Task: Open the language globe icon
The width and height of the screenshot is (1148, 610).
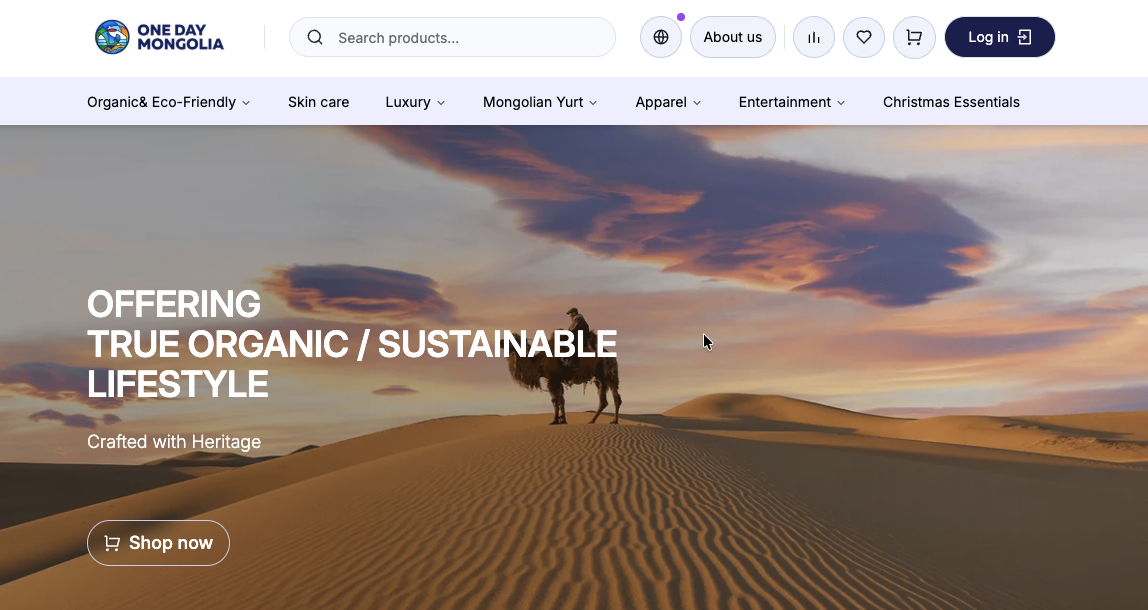Action: click(660, 36)
